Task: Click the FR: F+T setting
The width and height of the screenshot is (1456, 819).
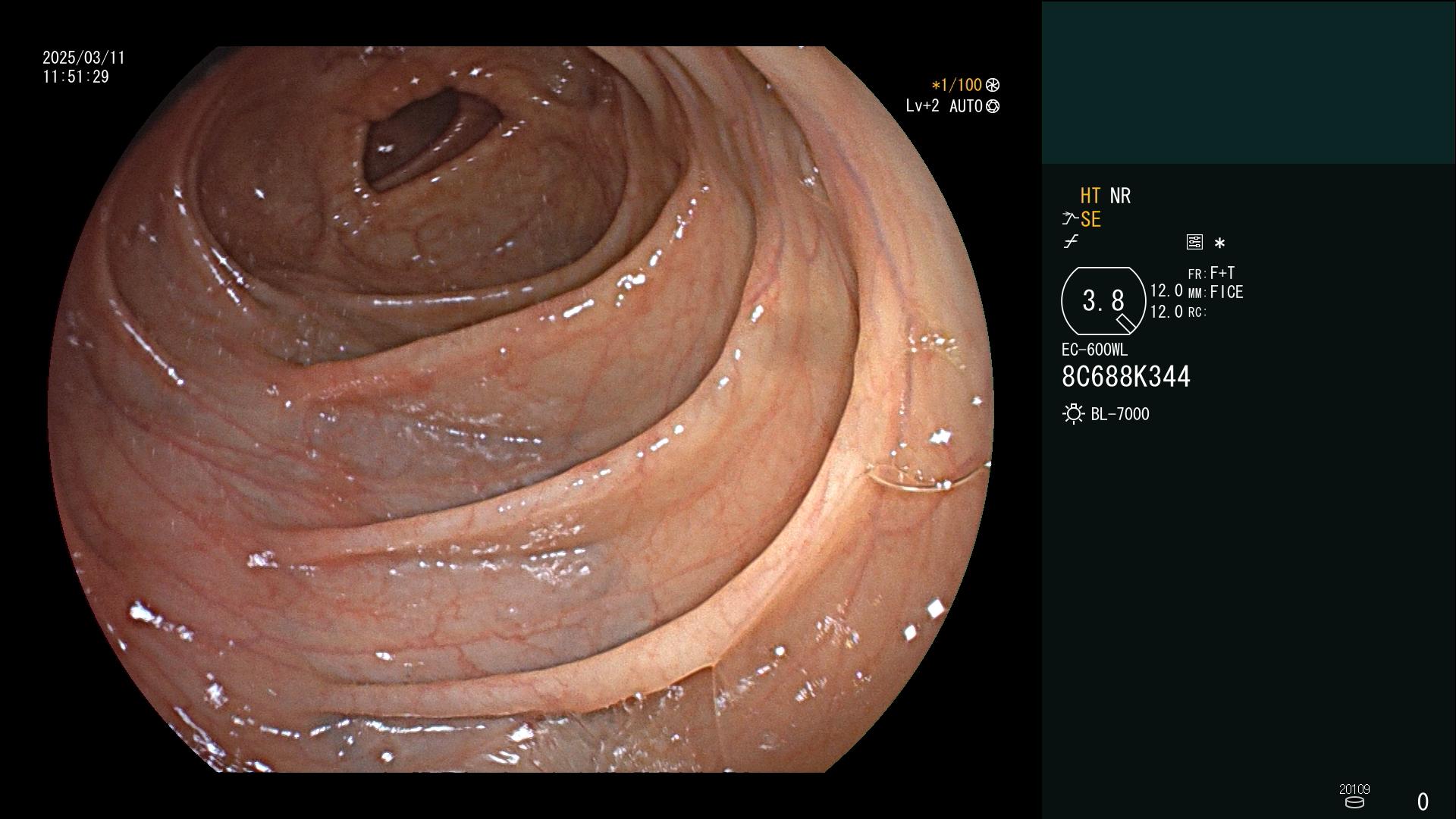Action: click(x=1211, y=273)
